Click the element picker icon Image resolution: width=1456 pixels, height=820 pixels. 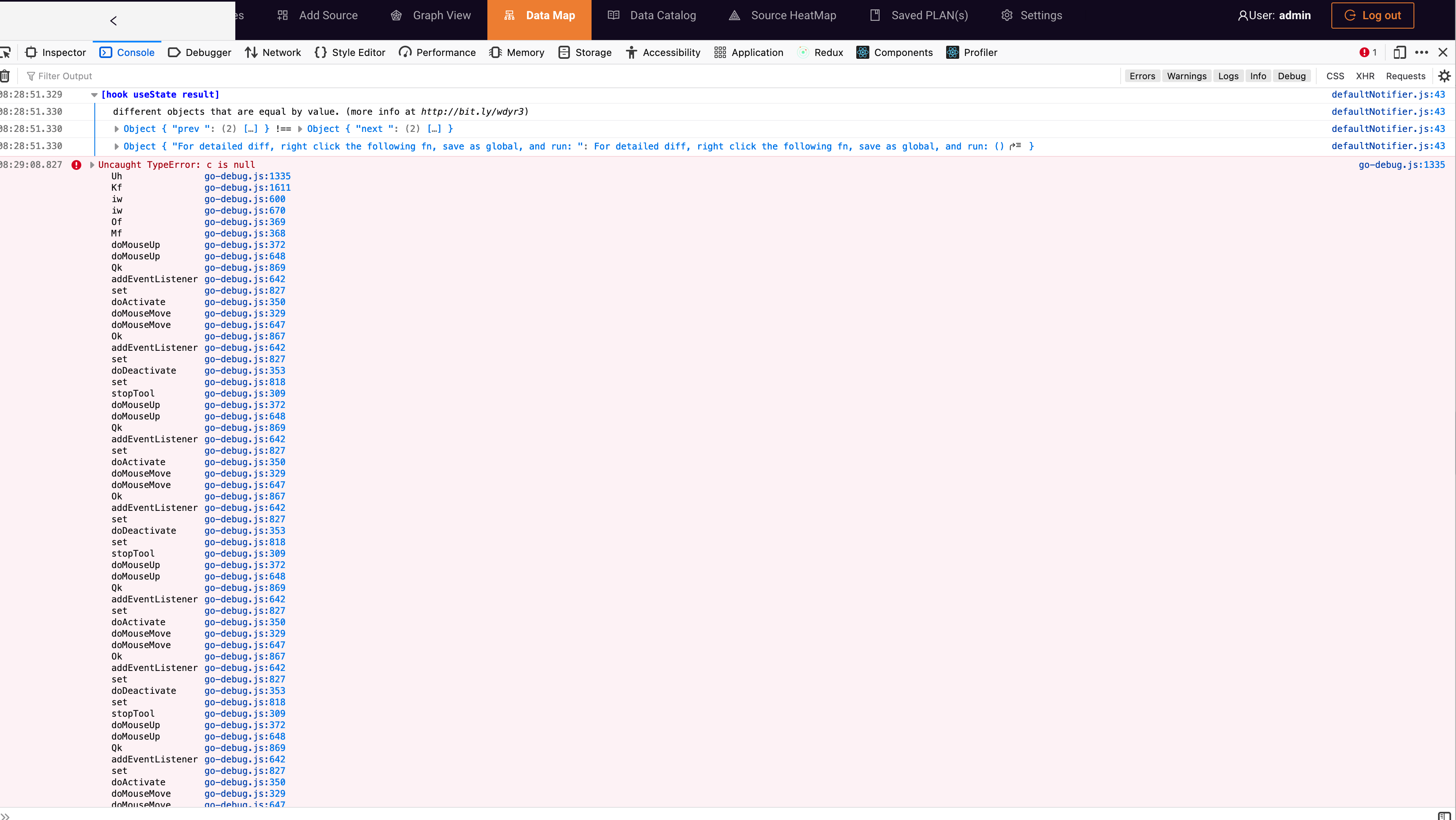point(6,53)
